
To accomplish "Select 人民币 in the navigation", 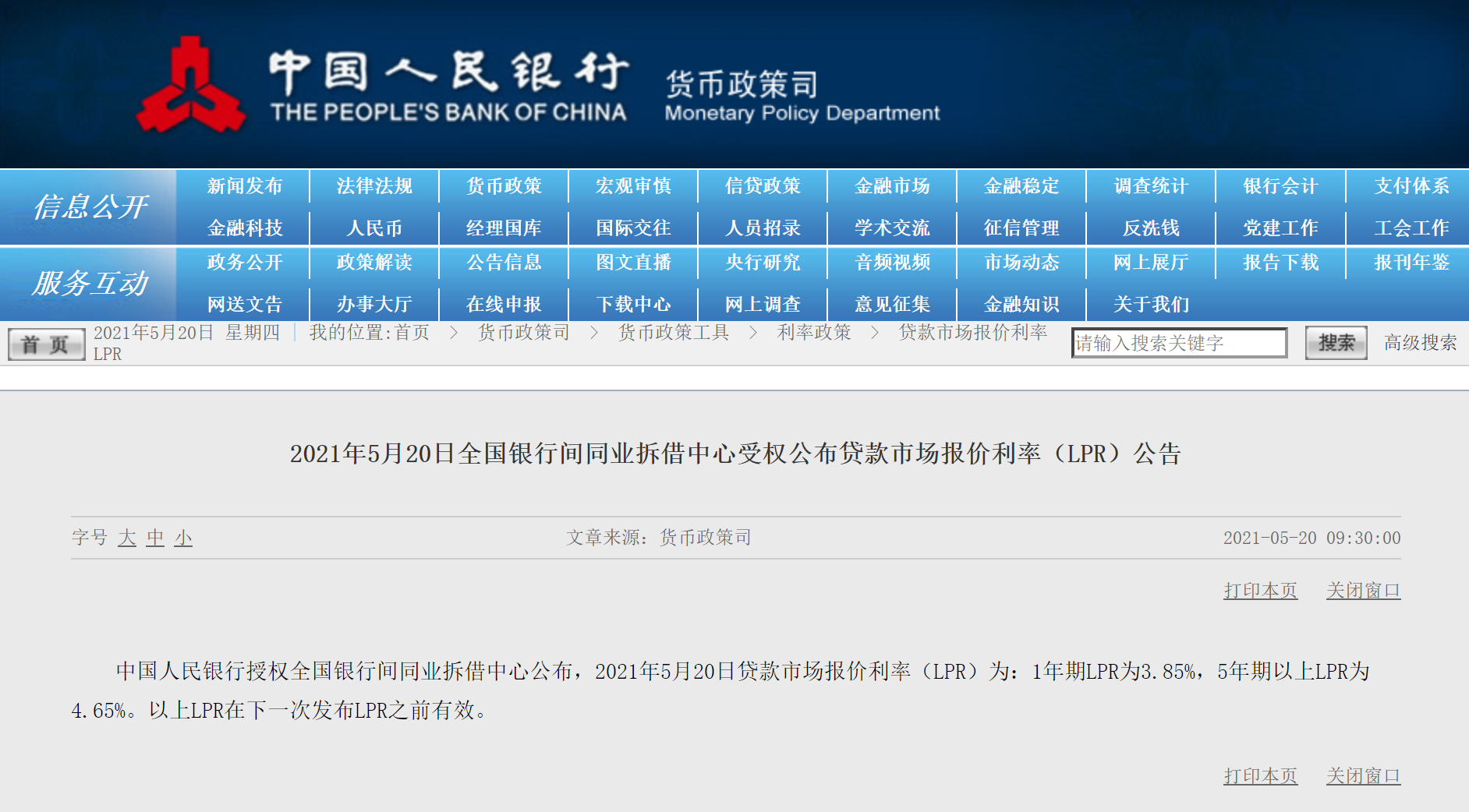I will point(374,228).
